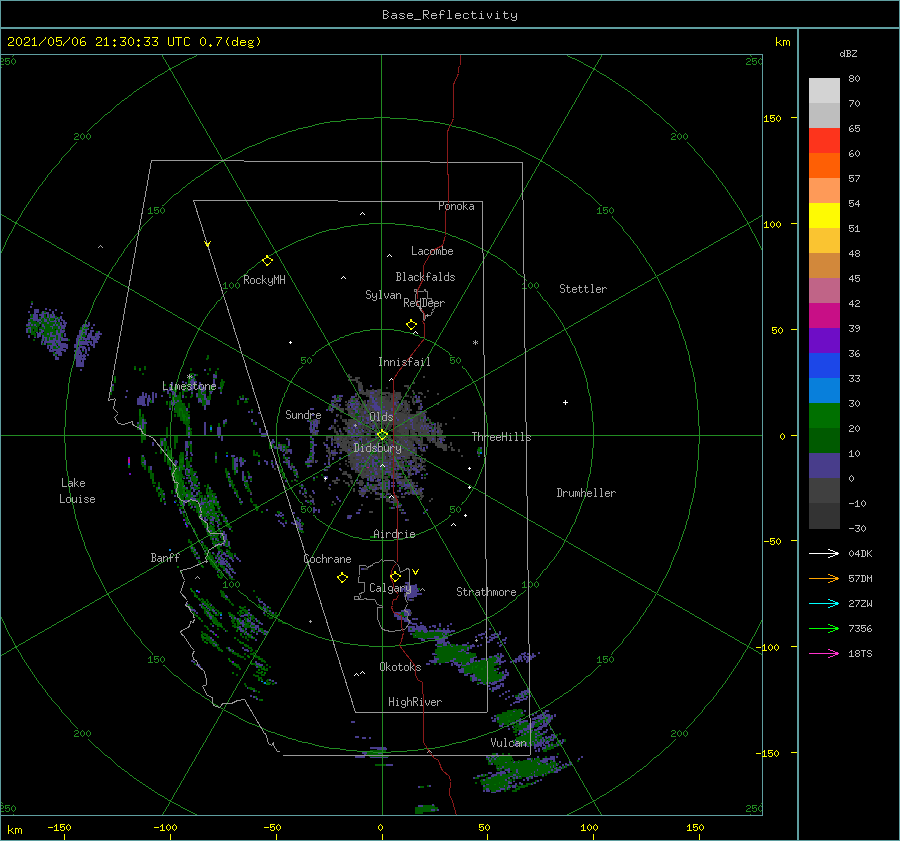Select the yellow diamond marker above Calgary label
Viewport: 900px width, 841px height.
[395, 576]
